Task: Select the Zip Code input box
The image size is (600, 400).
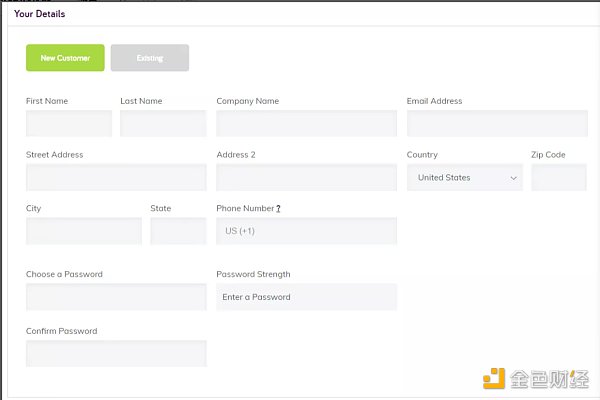Action: coord(558,178)
